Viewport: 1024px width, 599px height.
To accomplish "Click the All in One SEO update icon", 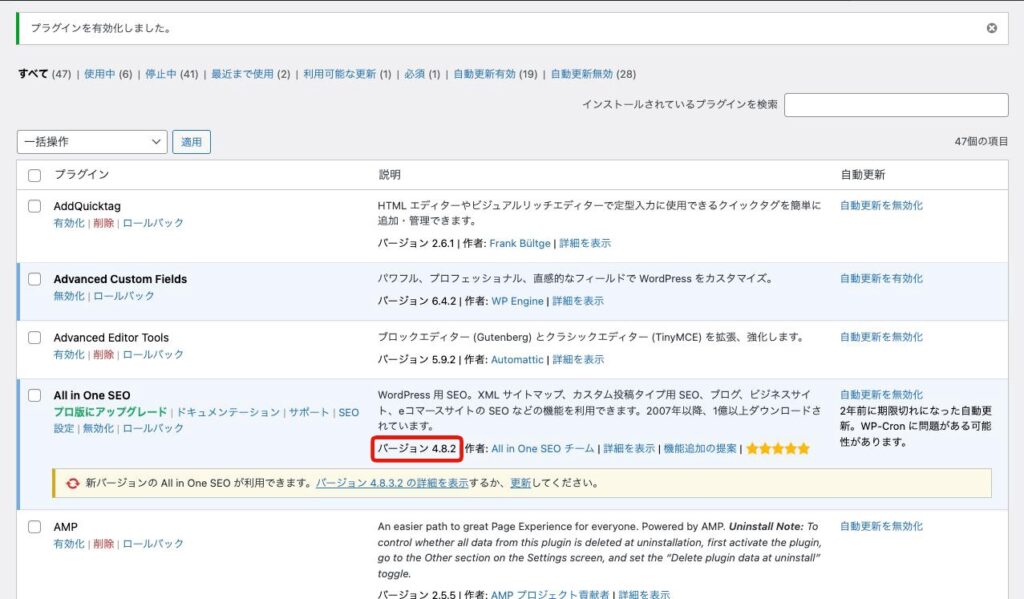I will pos(72,483).
